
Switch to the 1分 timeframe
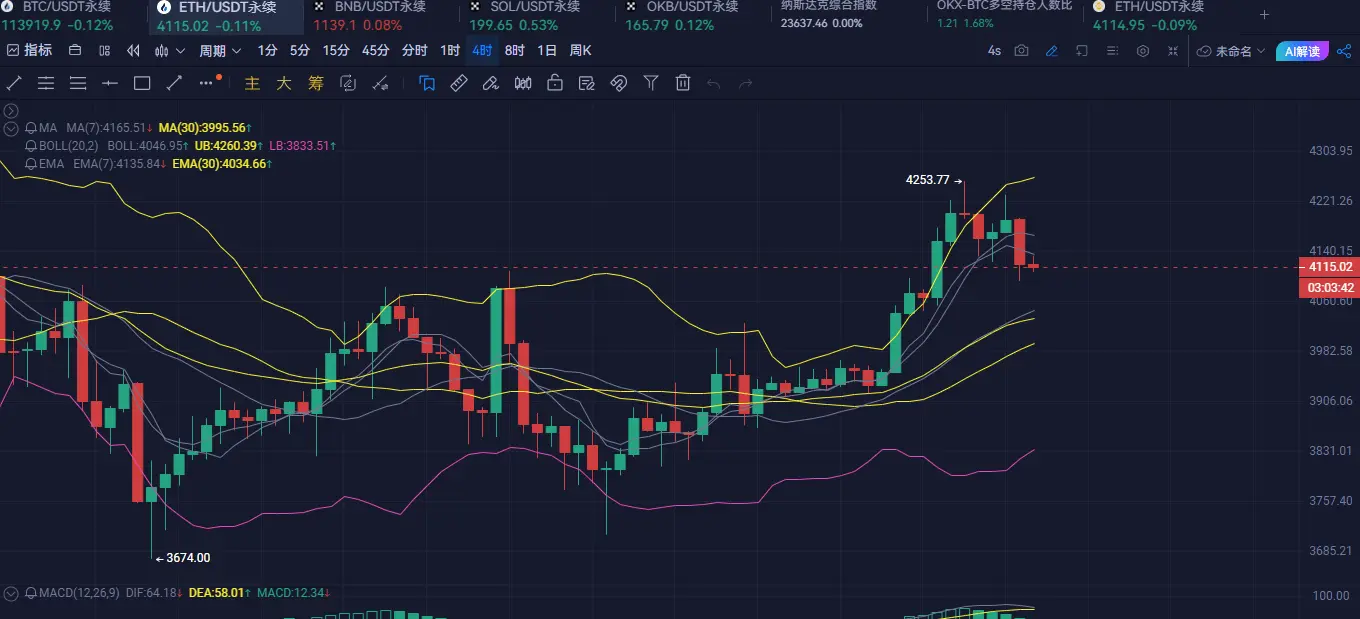267,50
